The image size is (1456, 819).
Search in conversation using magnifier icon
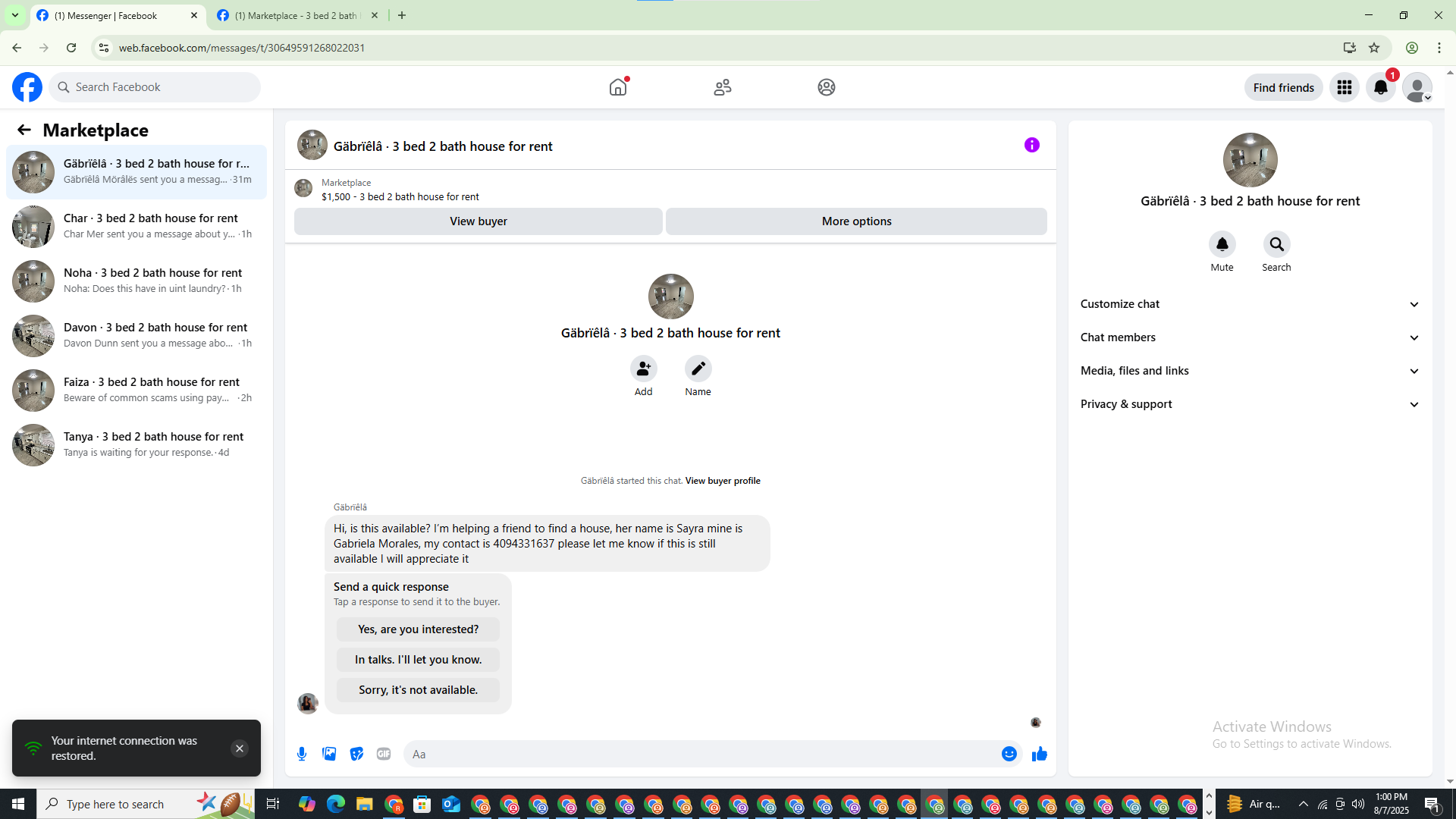(1276, 244)
